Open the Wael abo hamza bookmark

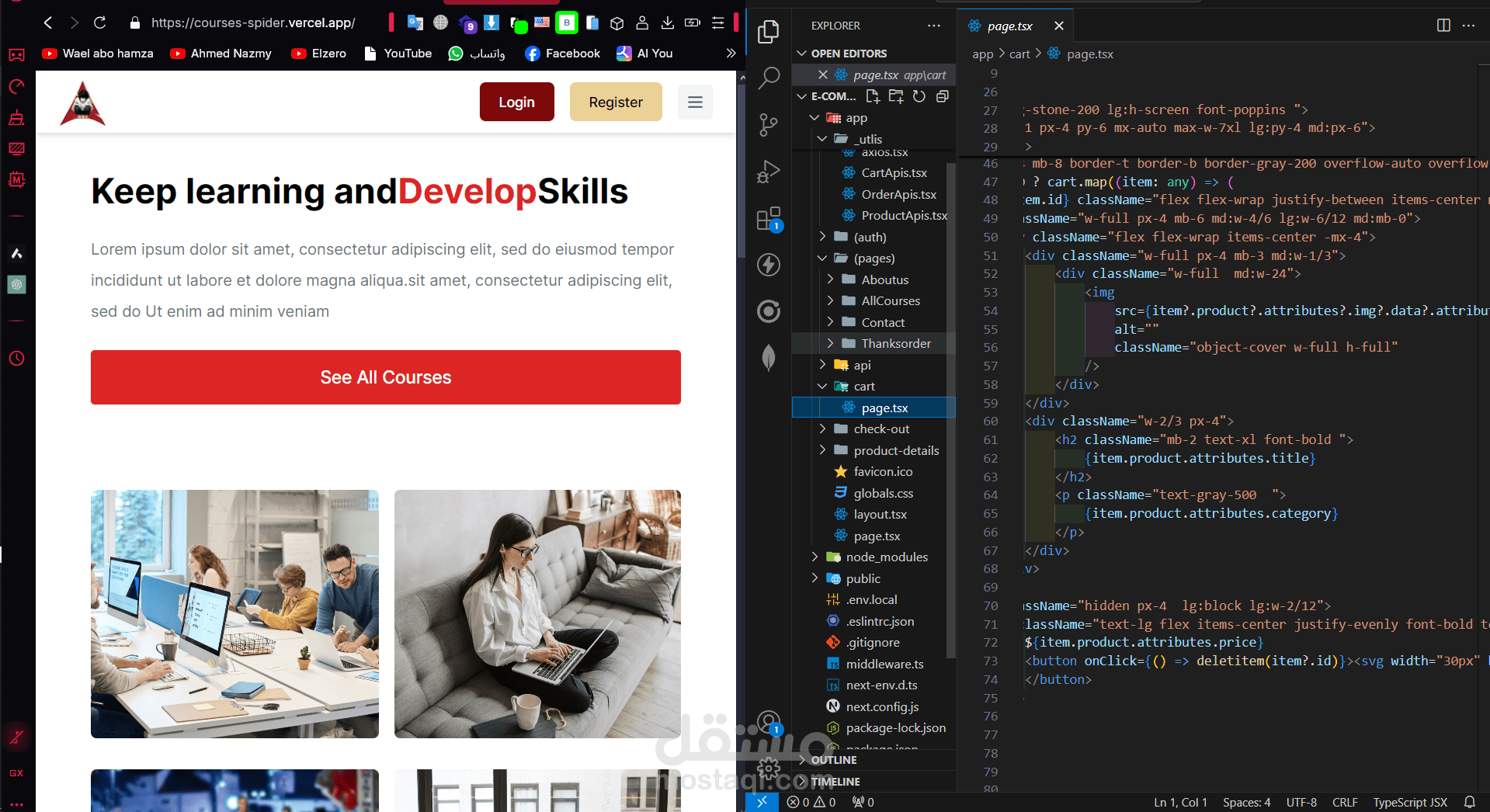coord(98,54)
